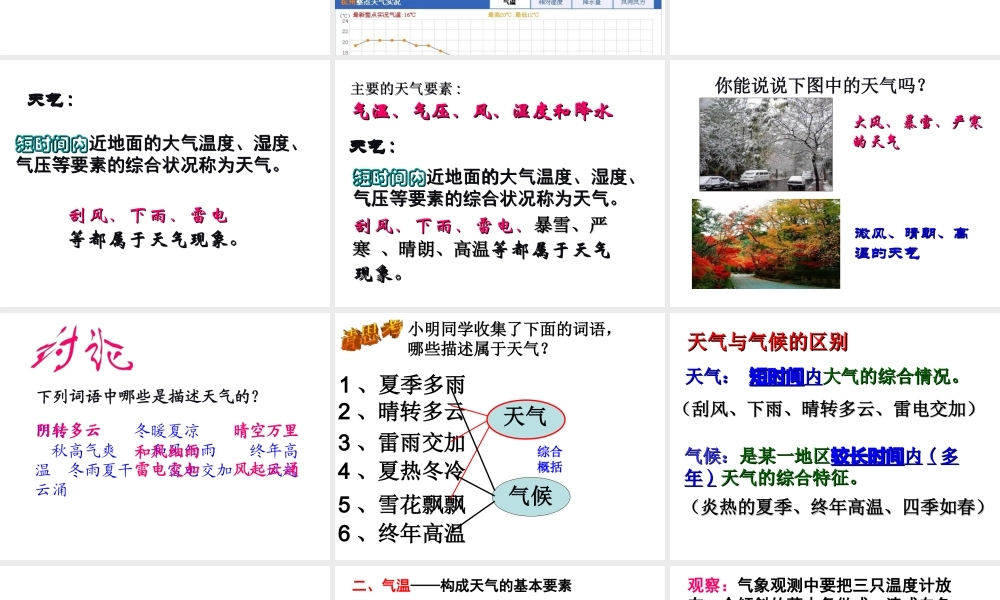The width and height of the screenshot is (1000, 600).
Task: Click the text "等都属于天气现象。" on the left slide
Action: [154, 240]
